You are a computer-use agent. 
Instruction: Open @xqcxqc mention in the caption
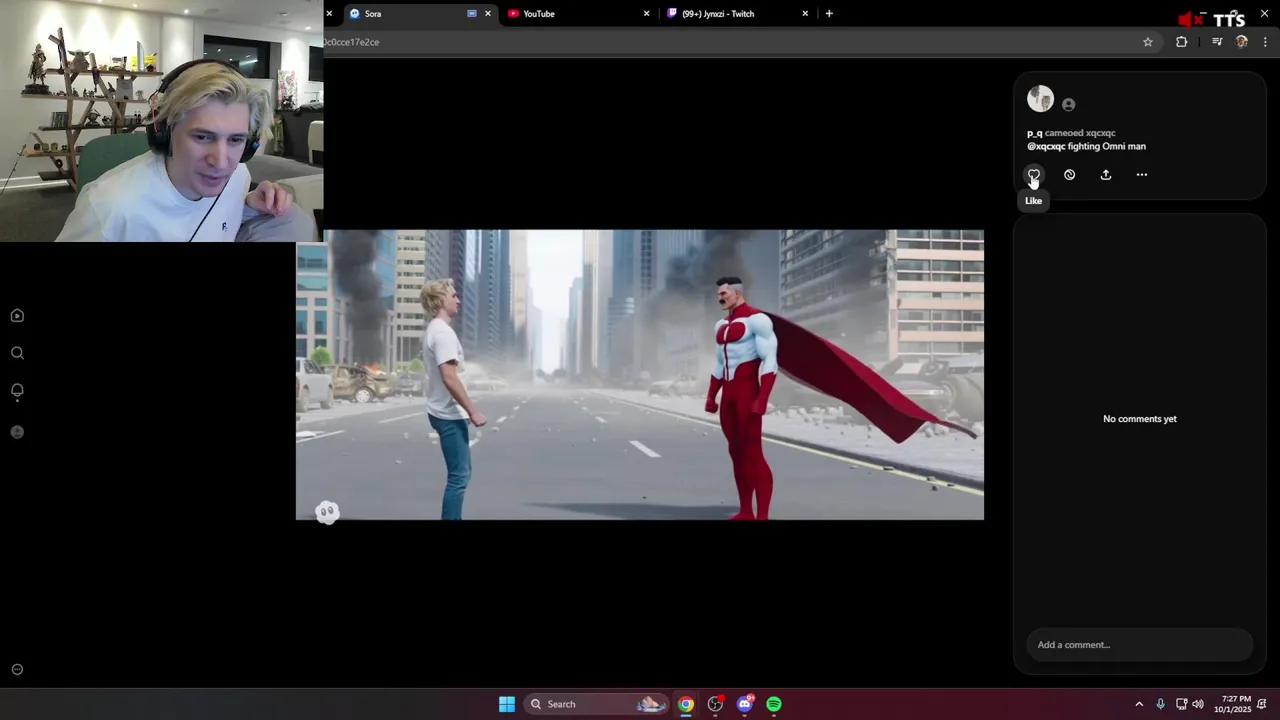coord(1046,146)
